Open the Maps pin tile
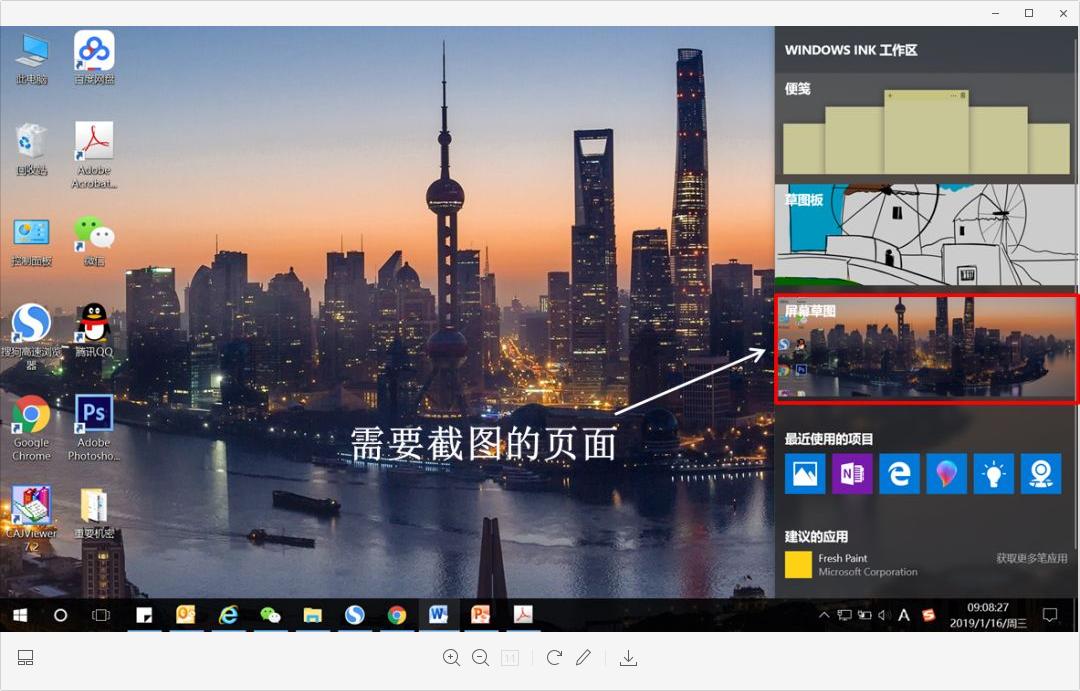 [1040, 473]
